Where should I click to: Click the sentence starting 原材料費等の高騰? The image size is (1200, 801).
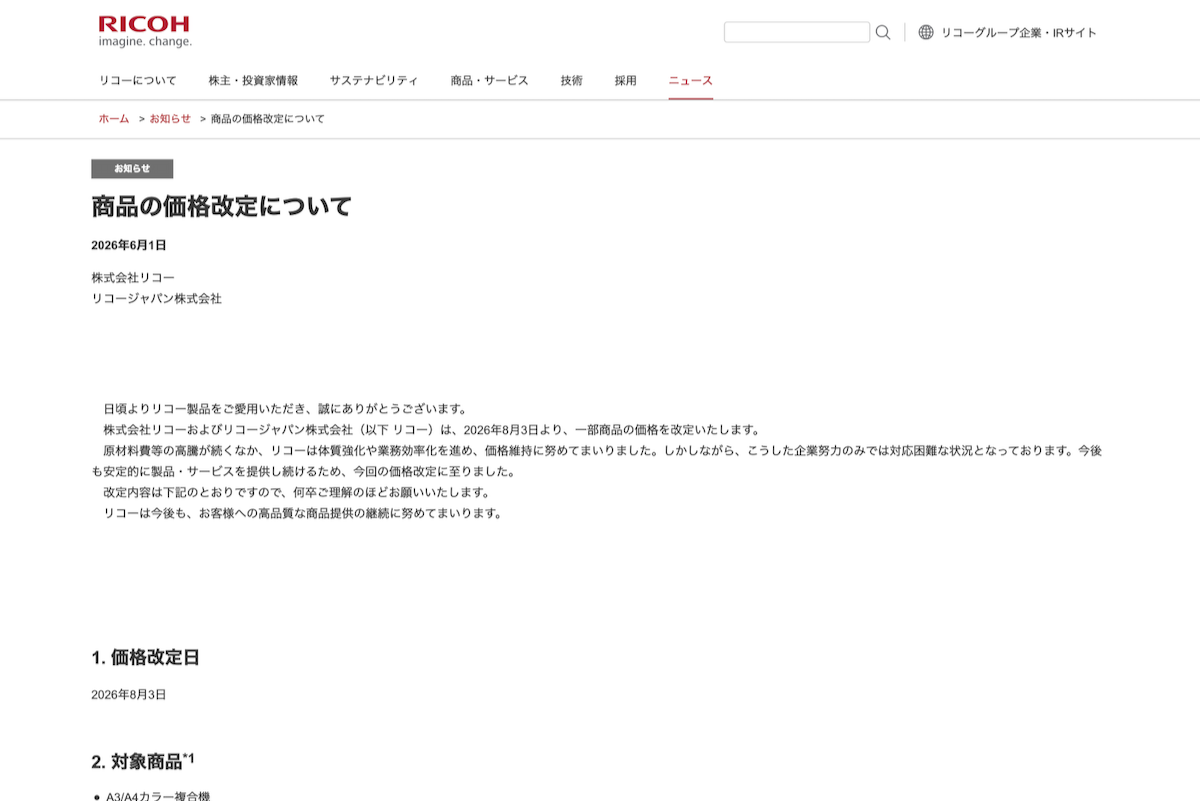coord(597,461)
